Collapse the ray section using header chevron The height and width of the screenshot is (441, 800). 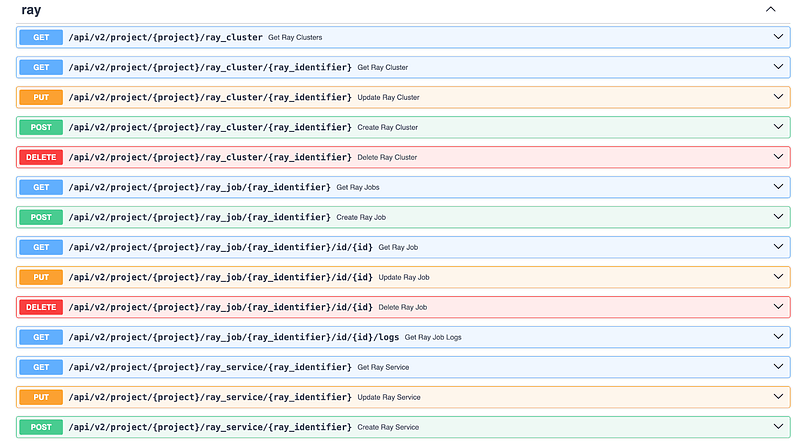(x=770, y=9)
